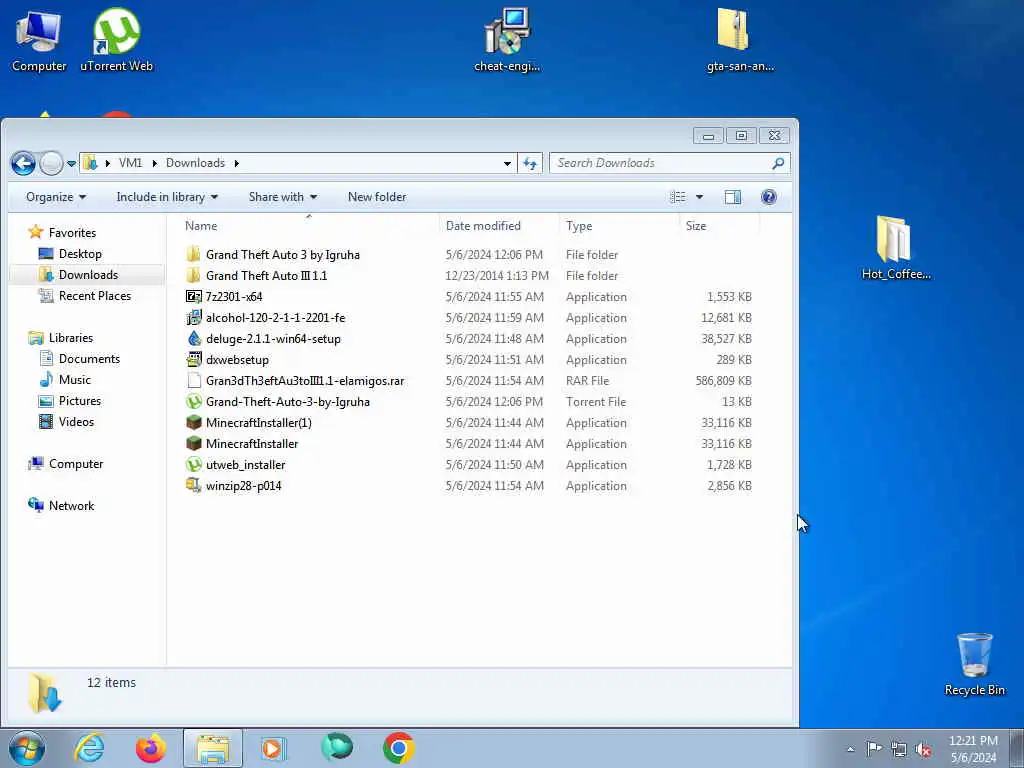Open Action Center flag tray icon
Viewport: 1024px width, 768px height.
[874, 748]
